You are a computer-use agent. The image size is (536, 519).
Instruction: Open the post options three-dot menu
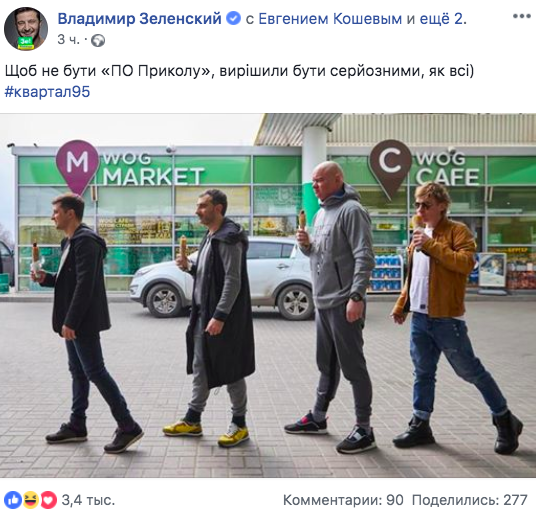(522, 16)
